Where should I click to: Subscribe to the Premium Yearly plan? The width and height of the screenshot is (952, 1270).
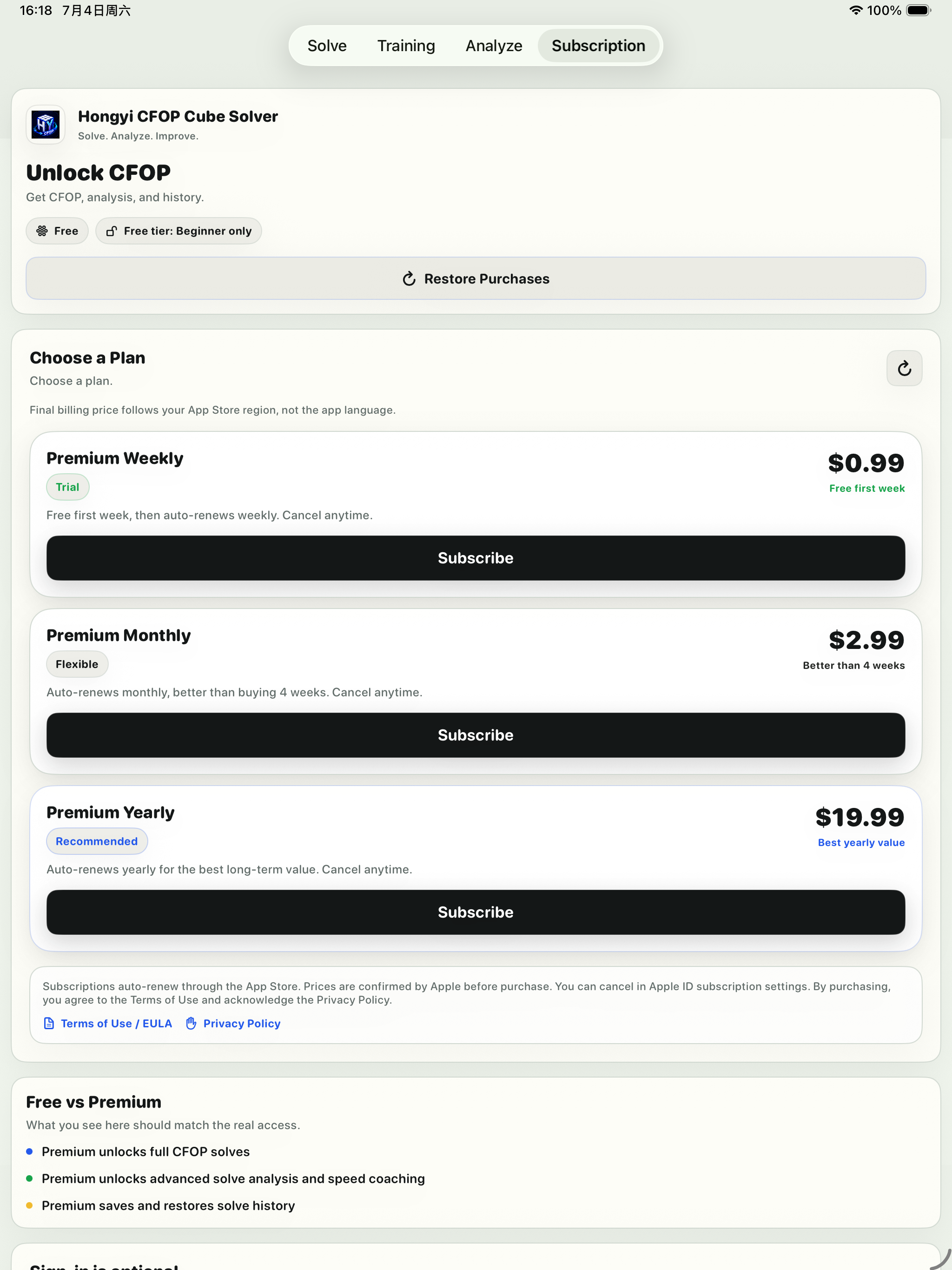tap(476, 913)
